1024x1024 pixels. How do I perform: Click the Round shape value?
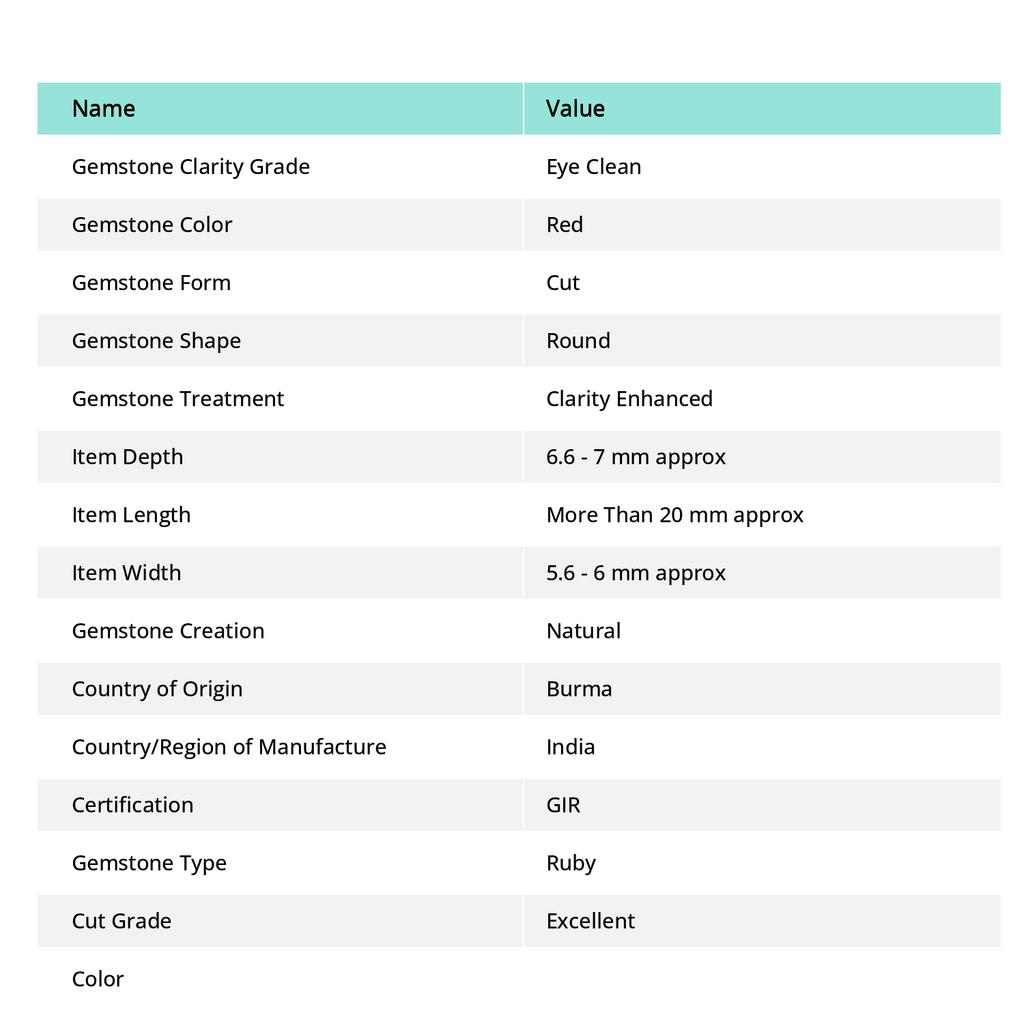(x=578, y=340)
